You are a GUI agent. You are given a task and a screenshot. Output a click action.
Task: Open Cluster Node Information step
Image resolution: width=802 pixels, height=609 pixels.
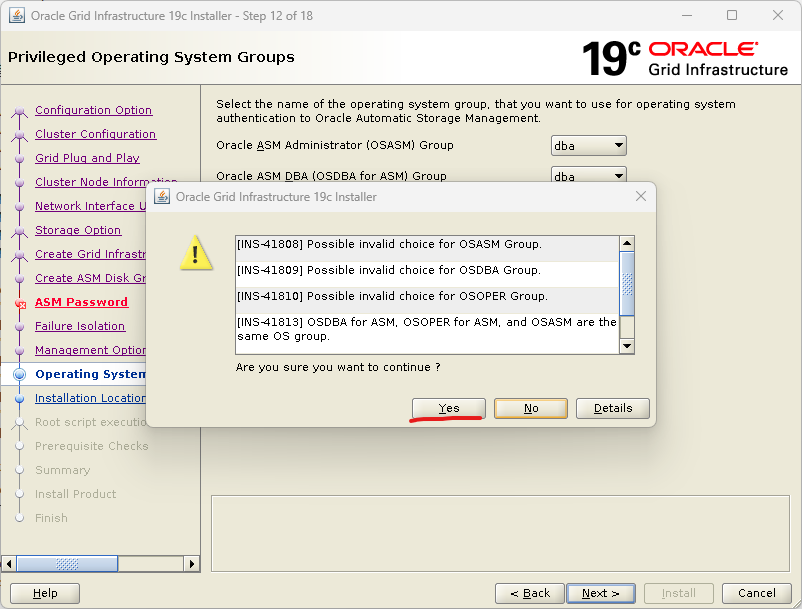[106, 182]
